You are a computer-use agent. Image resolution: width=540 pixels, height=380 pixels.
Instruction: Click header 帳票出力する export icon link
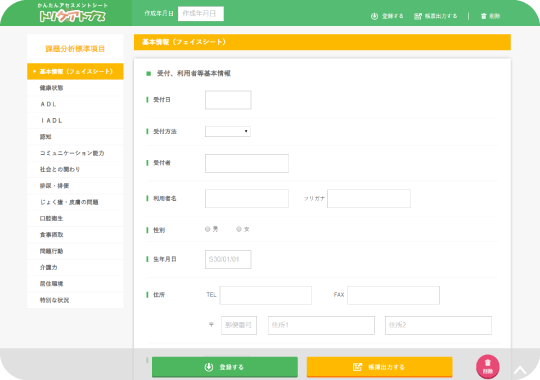click(x=436, y=16)
